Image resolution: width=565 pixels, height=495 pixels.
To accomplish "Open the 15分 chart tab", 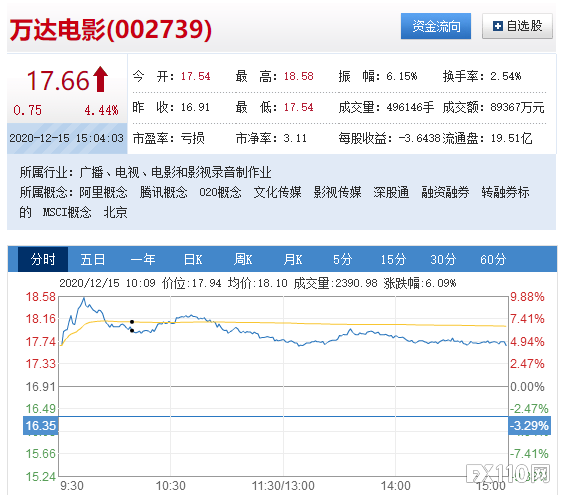I will click(x=393, y=259).
